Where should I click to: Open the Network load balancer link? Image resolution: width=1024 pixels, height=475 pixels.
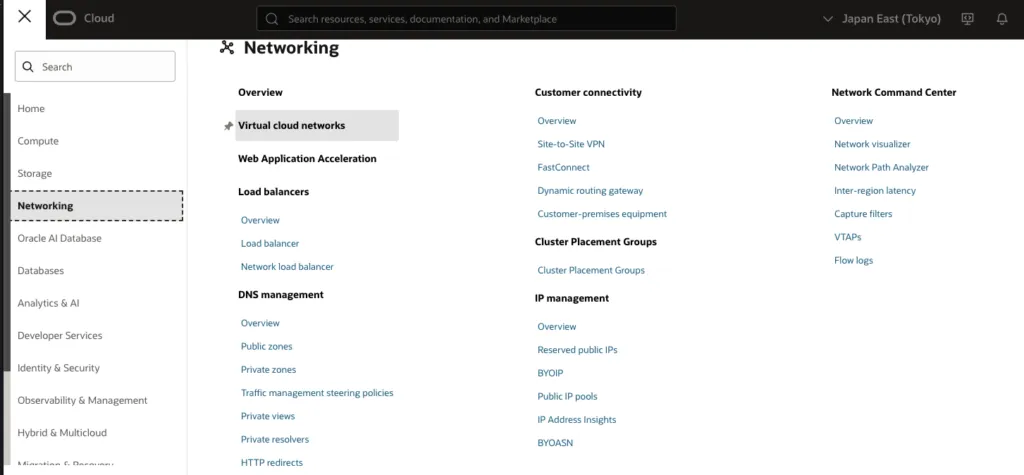[x=287, y=267]
